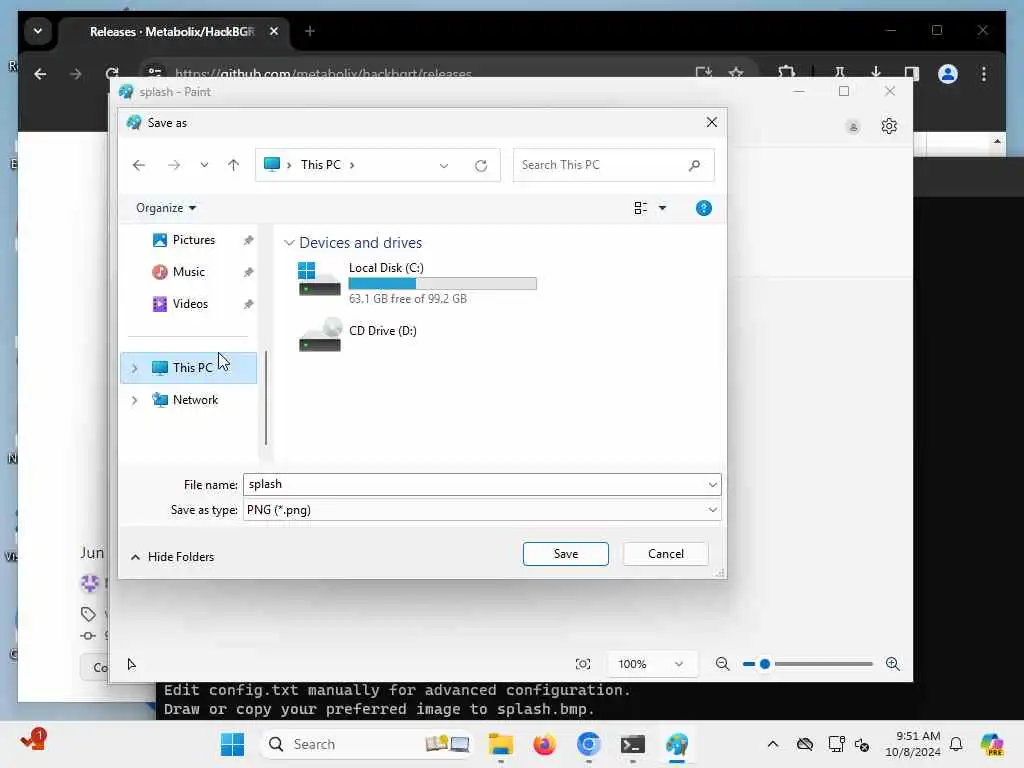Open a new browser tab
Image resolution: width=1024 pixels, height=768 pixels.
(310, 31)
